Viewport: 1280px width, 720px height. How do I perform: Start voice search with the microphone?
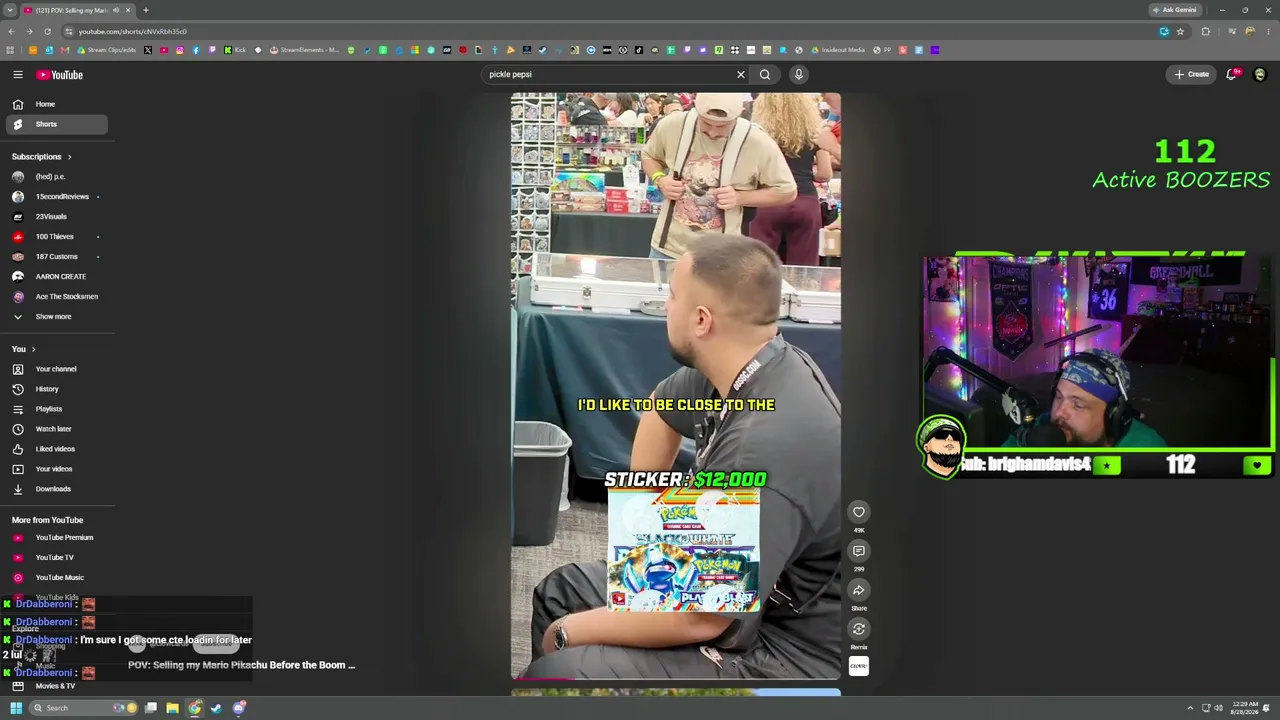coord(798,74)
